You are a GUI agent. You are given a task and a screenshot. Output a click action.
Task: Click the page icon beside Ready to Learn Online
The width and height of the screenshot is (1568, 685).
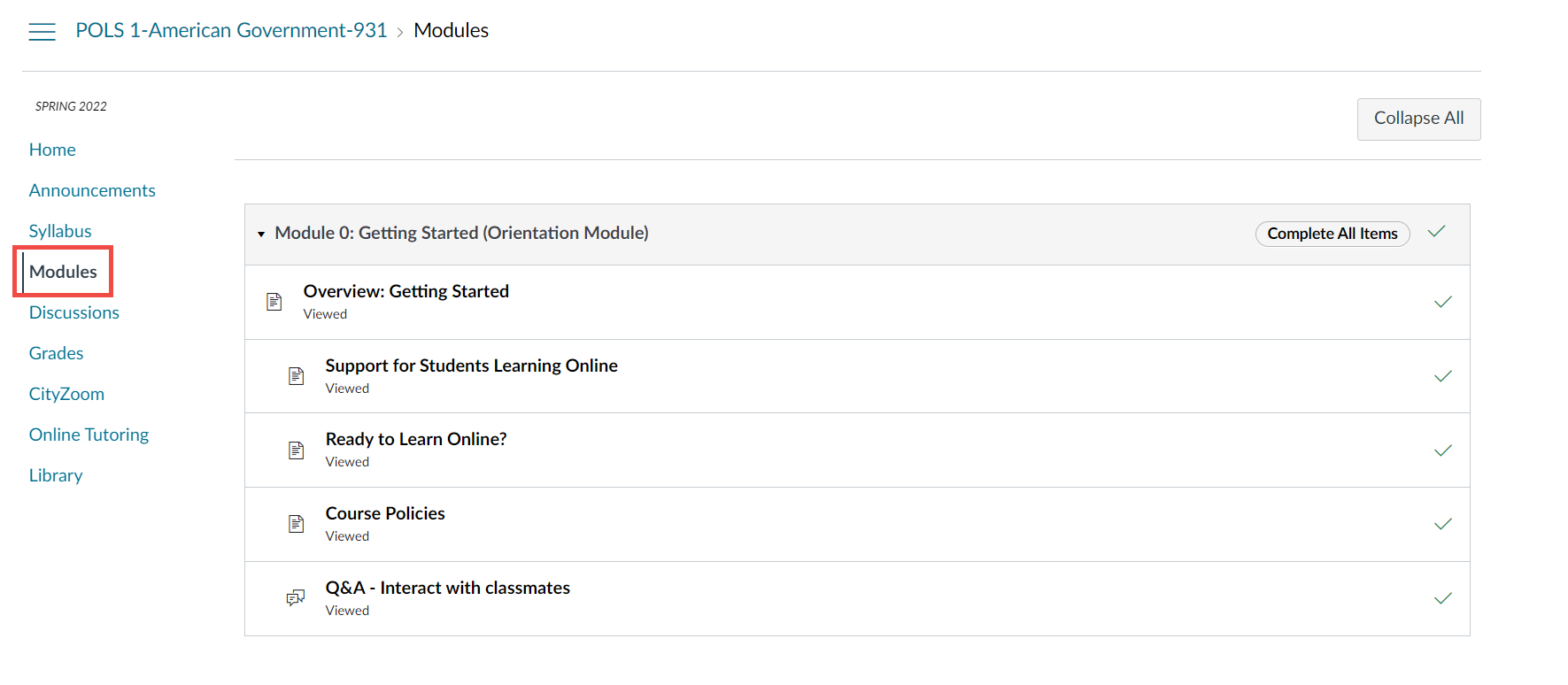[x=297, y=450]
